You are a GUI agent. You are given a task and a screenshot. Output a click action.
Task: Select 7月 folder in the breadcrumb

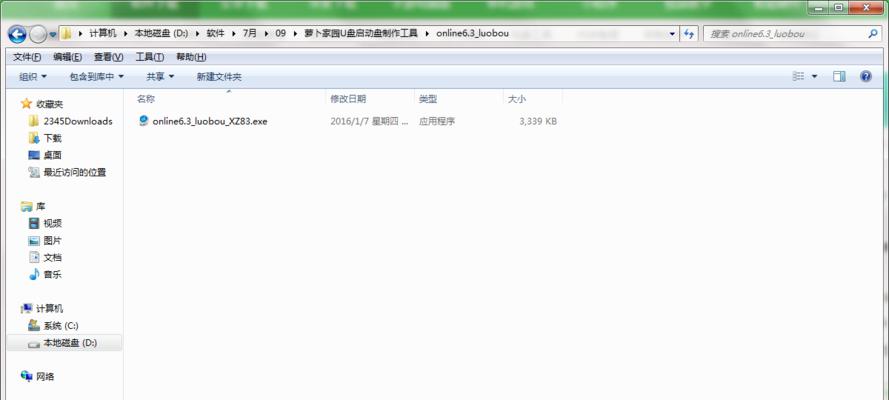249,33
